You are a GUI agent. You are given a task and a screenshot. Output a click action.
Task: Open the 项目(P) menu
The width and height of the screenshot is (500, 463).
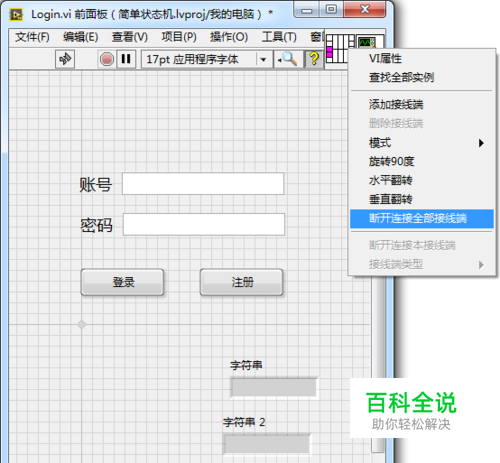click(x=179, y=37)
